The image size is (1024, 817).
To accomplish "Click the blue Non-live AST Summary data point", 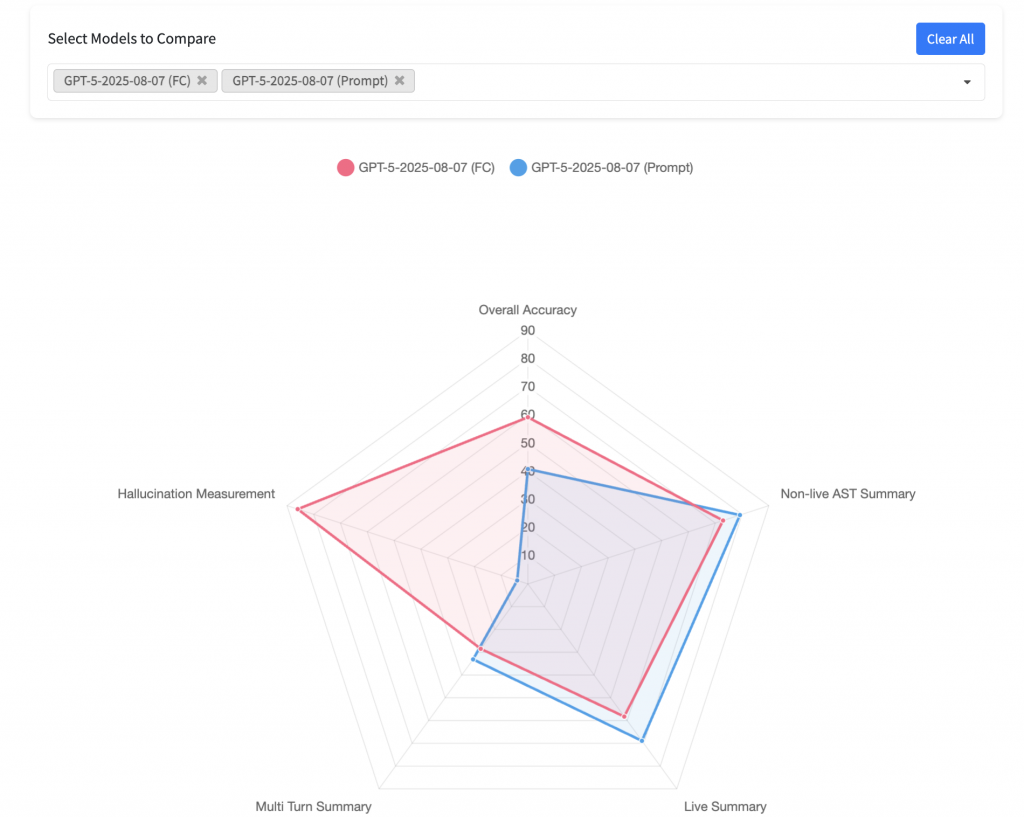I will 739,515.
